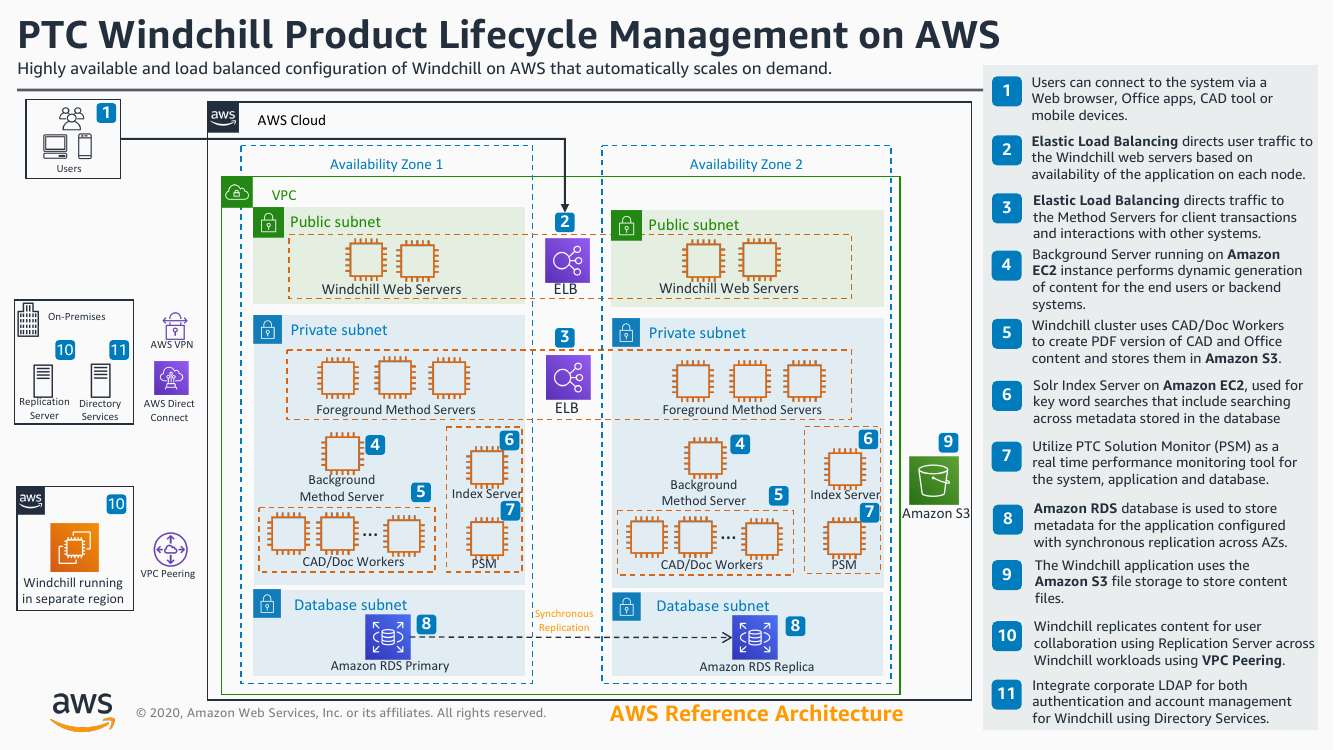
Task: Click Zone 2 database subnet lock icon
Action: [626, 606]
